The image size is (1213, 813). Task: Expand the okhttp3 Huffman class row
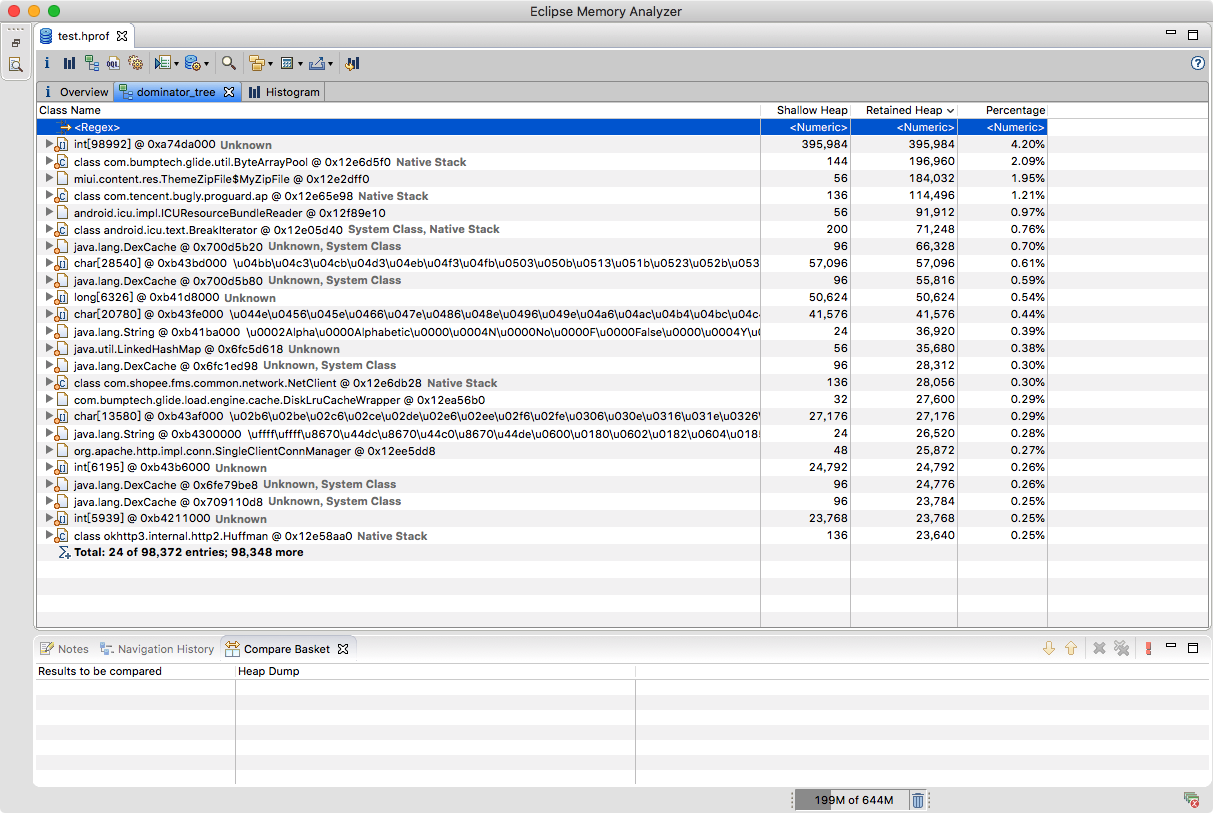pyautogui.click(x=48, y=535)
